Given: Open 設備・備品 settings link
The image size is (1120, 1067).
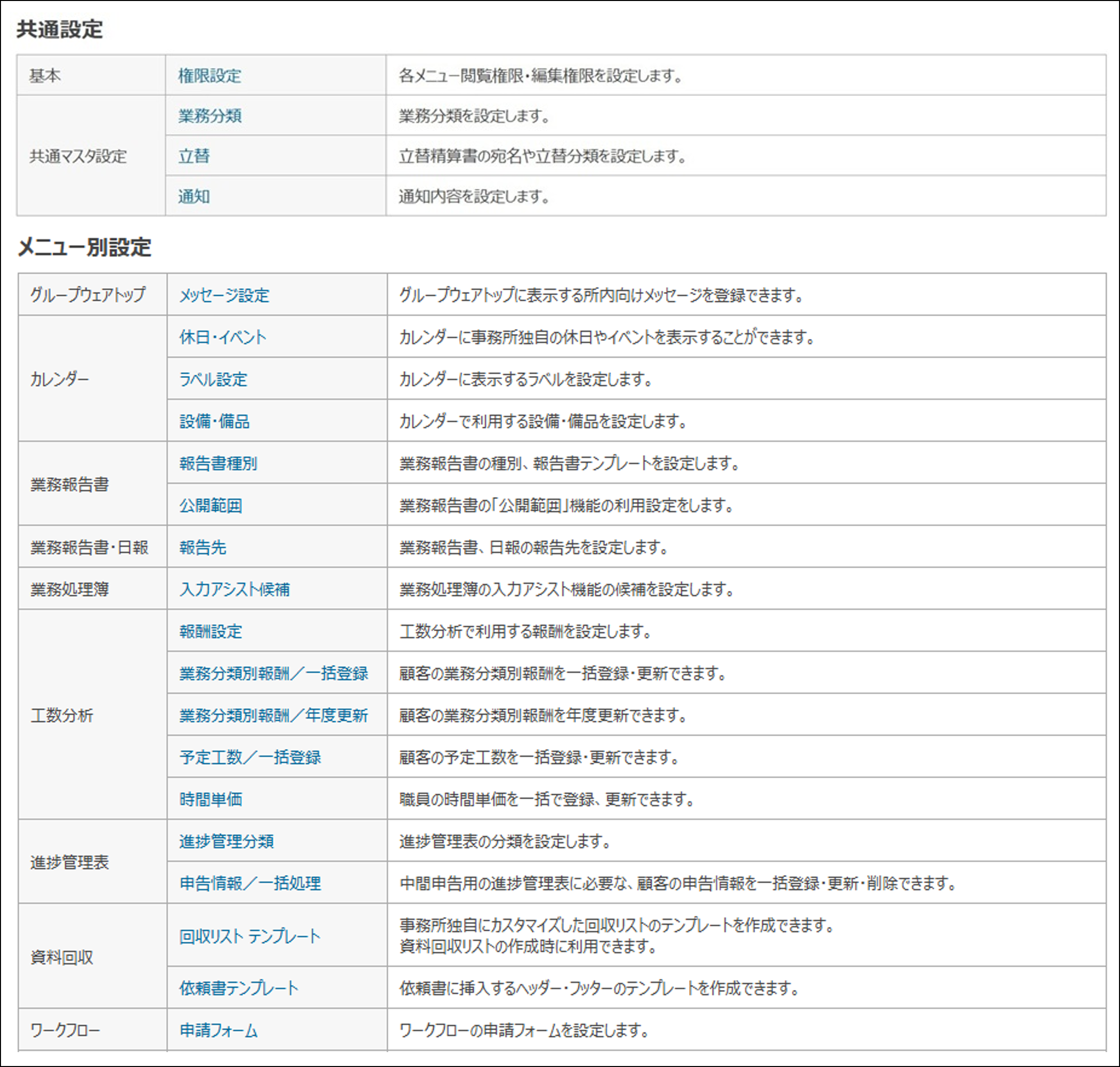Looking at the screenshot, I should click(x=214, y=421).
